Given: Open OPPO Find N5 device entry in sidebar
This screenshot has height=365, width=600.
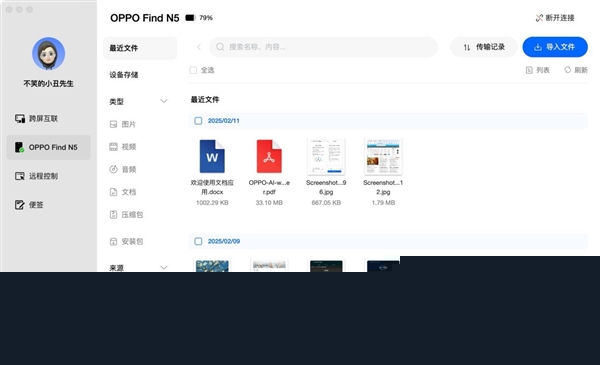Looking at the screenshot, I should 49,147.
